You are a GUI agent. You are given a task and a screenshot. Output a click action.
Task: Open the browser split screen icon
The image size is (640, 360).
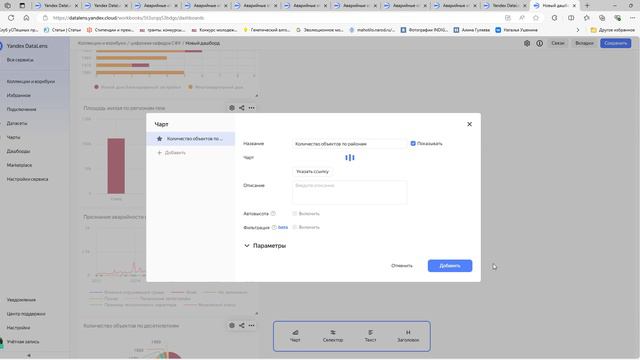[x=571, y=18]
